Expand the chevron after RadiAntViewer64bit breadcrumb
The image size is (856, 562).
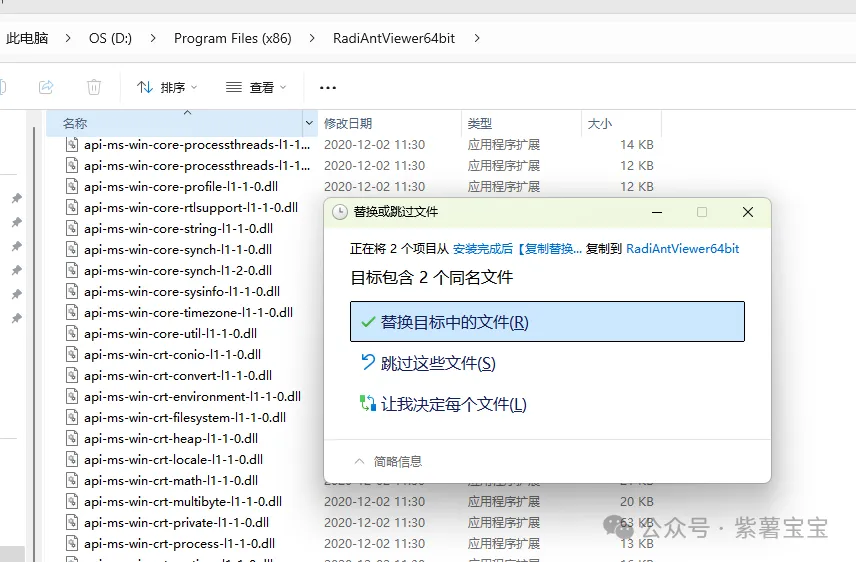point(477,38)
